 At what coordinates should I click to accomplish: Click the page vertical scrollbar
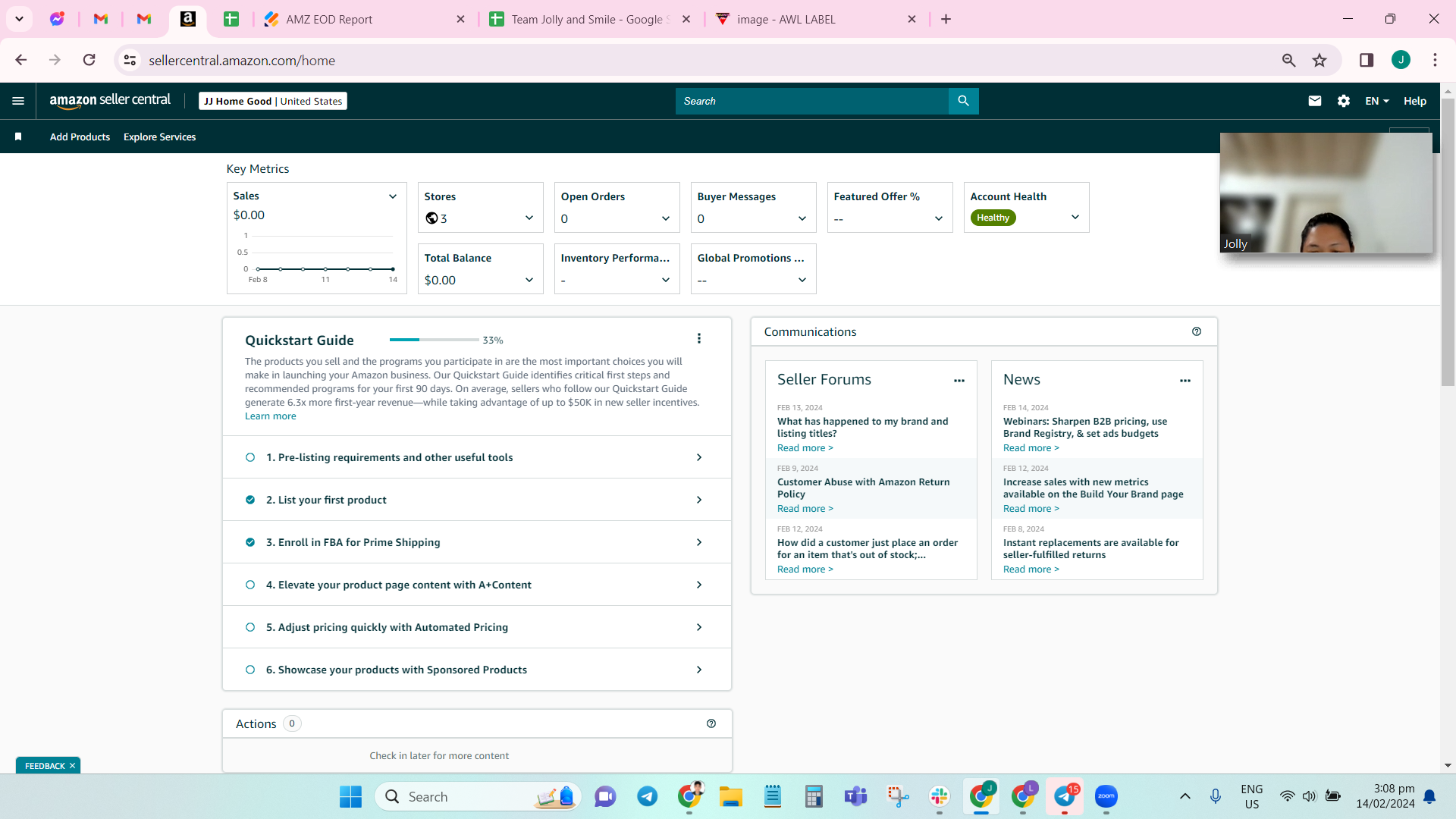click(1448, 243)
